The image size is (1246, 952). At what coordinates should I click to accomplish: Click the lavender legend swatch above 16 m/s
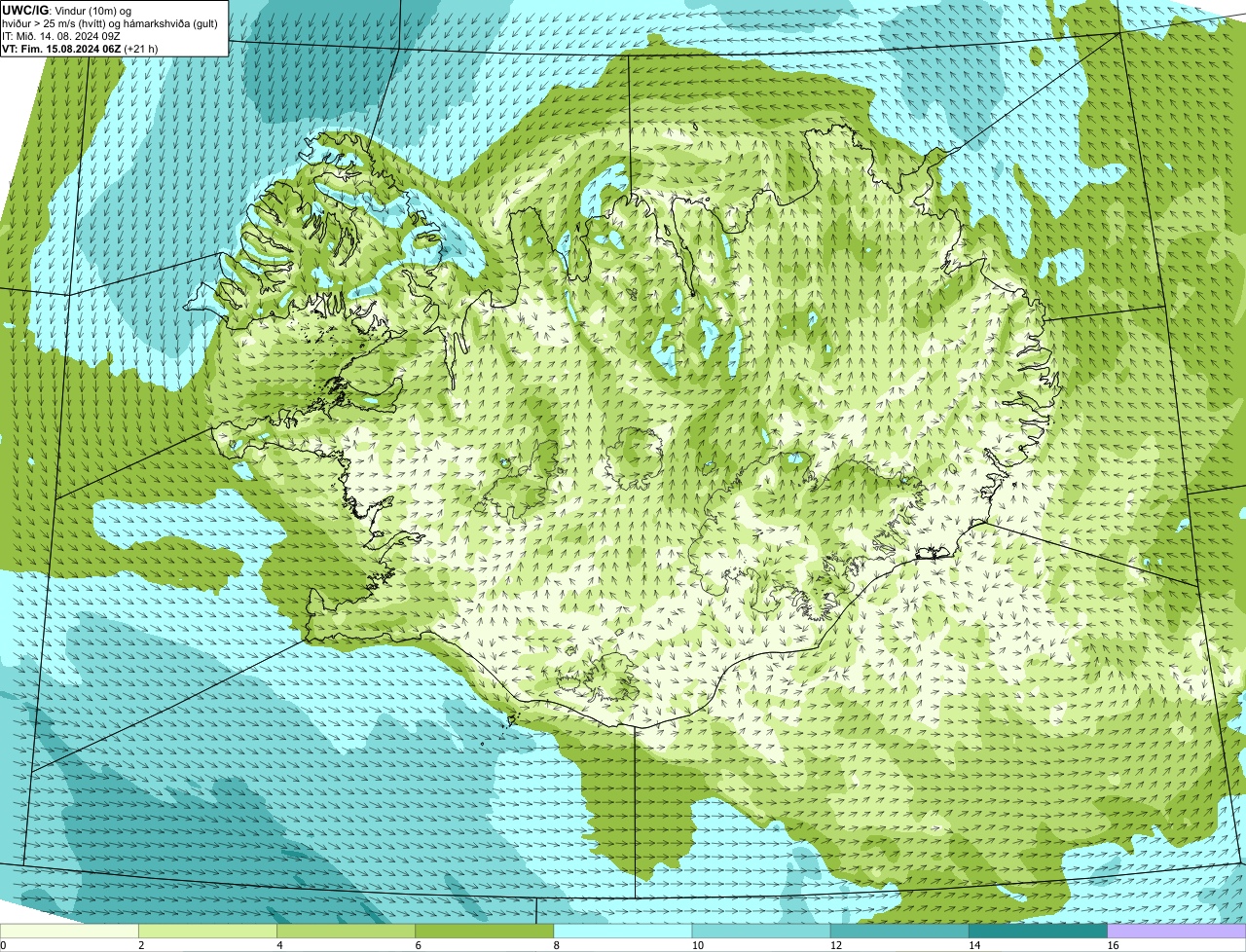pos(1177,931)
